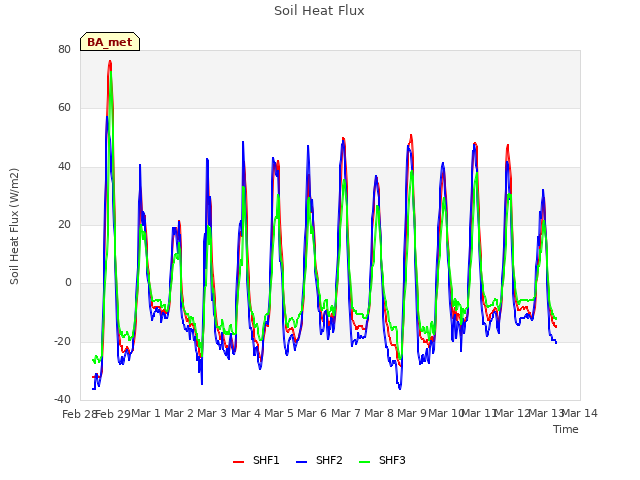Click the red SHF1 legend color marker
The height and width of the screenshot is (480, 640).
238,462
